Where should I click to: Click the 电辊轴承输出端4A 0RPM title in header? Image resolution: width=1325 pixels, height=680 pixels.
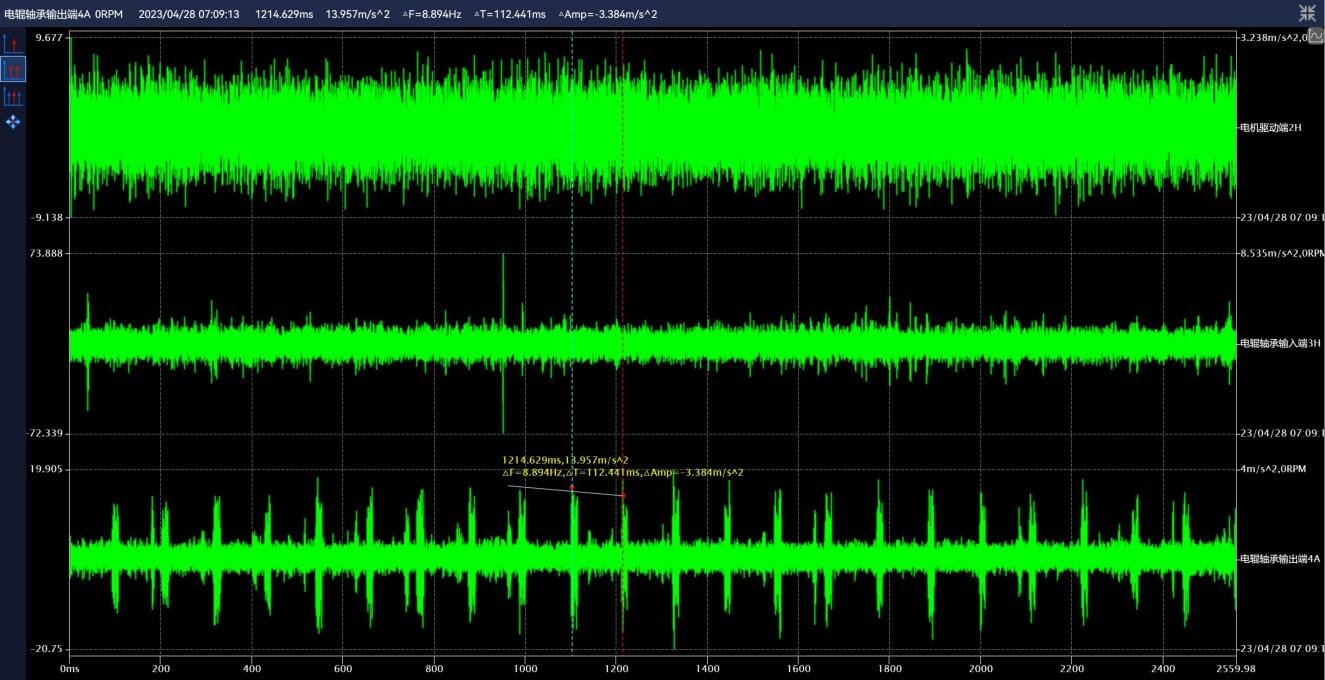point(63,14)
